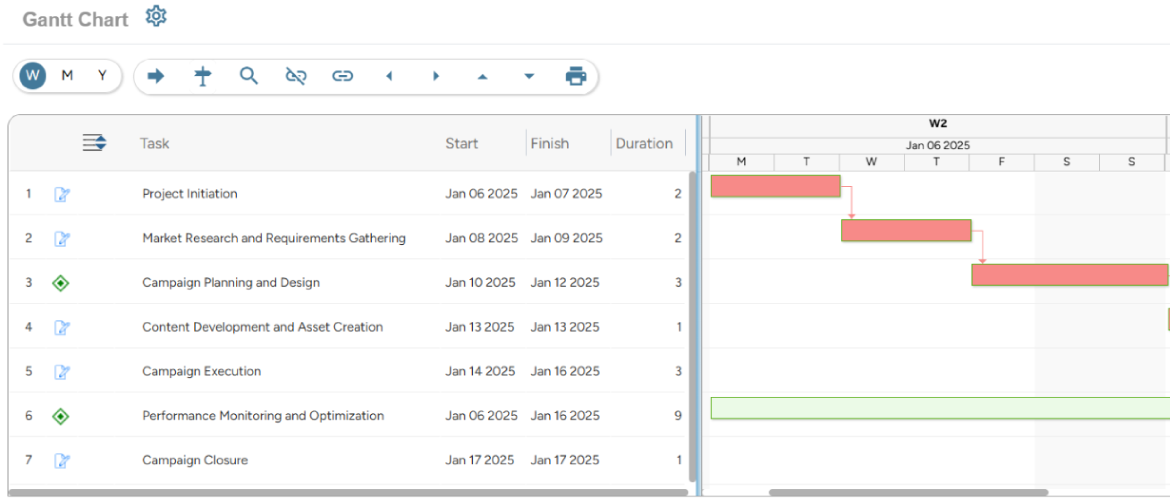
Task: Click Start date Jan 08 2025
Action: click(x=481, y=238)
